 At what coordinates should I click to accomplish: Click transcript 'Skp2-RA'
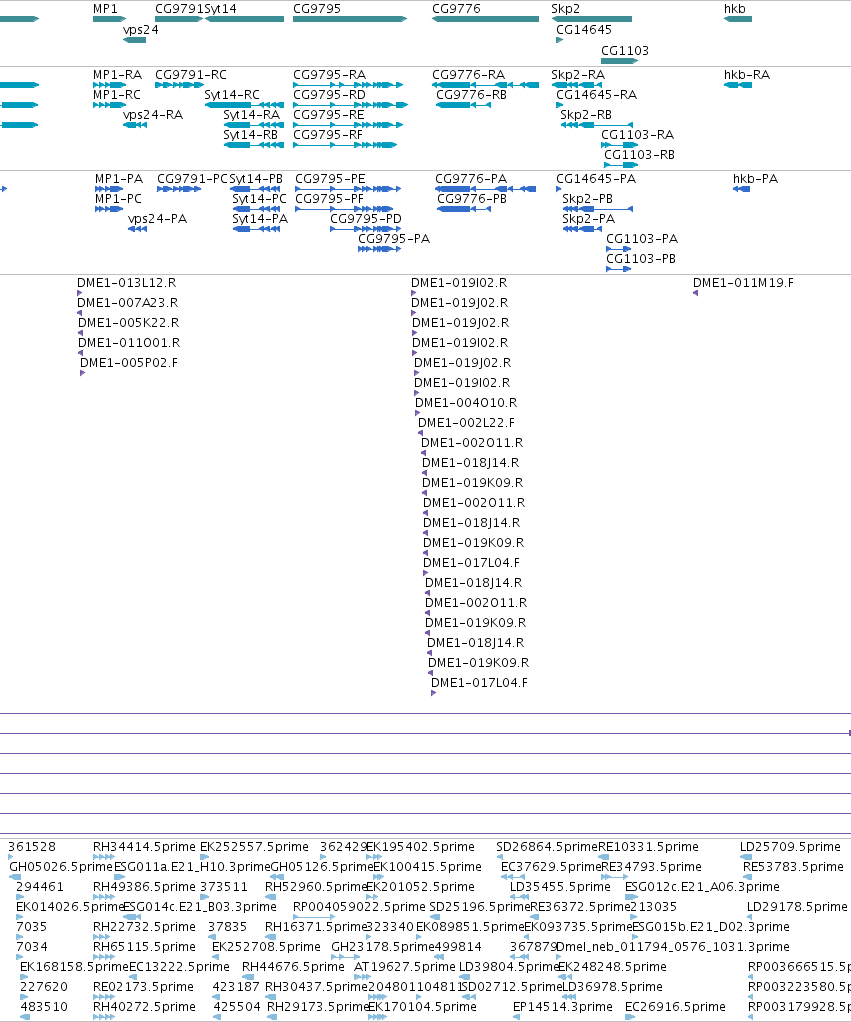[578, 75]
